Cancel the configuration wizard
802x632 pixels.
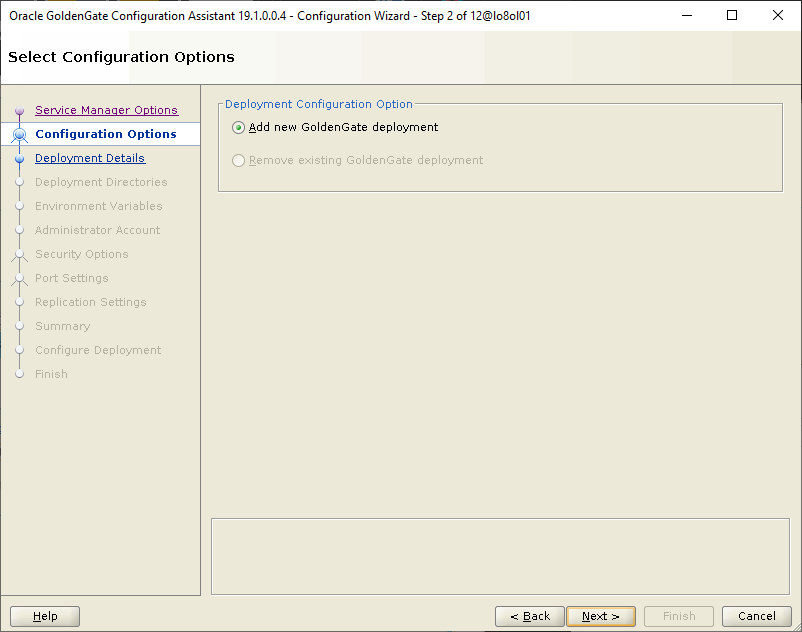click(x=756, y=616)
